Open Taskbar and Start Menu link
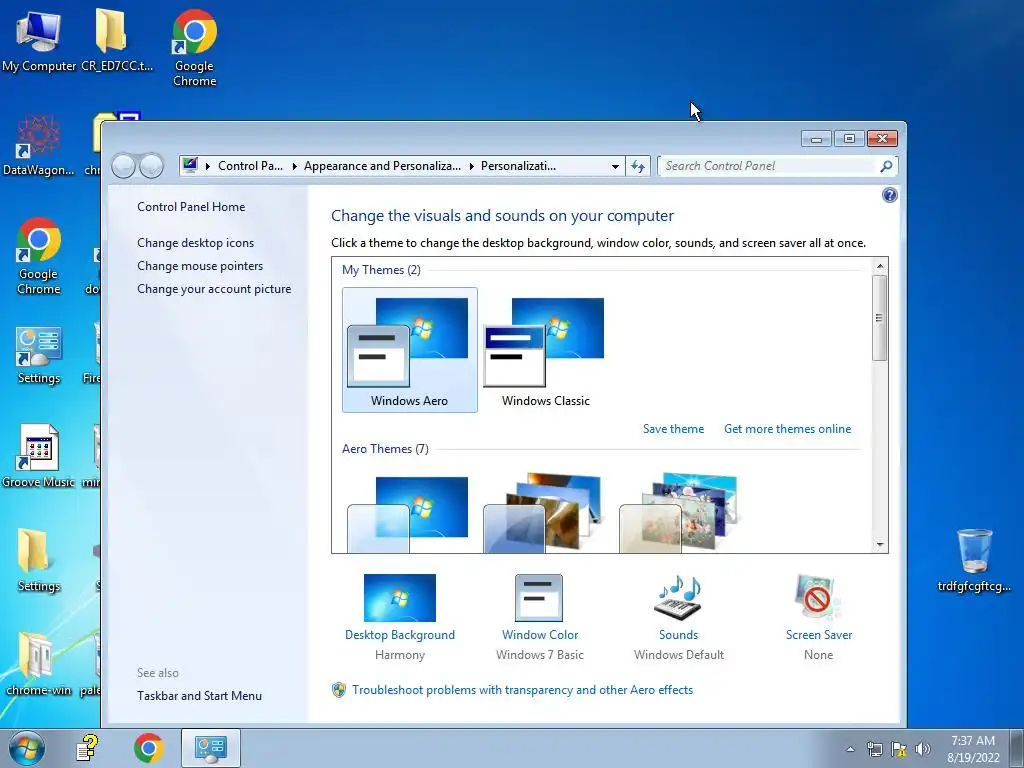The width and height of the screenshot is (1024, 768). [x=199, y=696]
